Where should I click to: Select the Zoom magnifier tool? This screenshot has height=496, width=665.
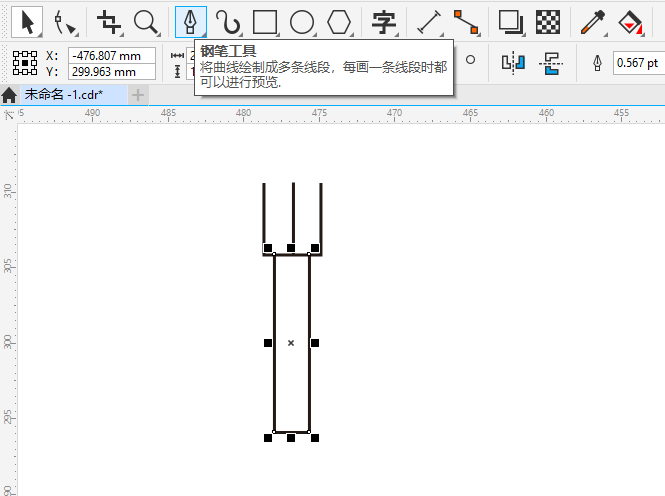click(146, 22)
